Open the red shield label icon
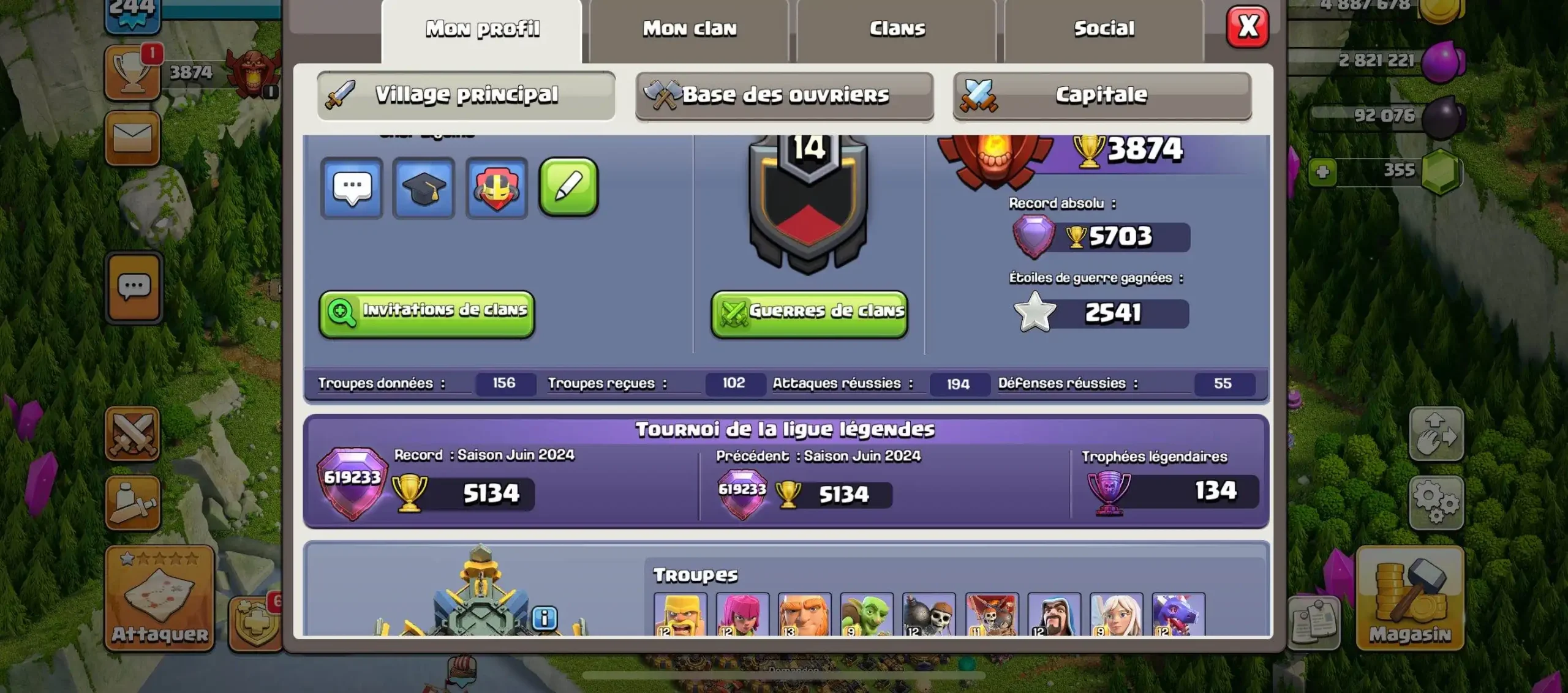1568x693 pixels. [x=497, y=188]
